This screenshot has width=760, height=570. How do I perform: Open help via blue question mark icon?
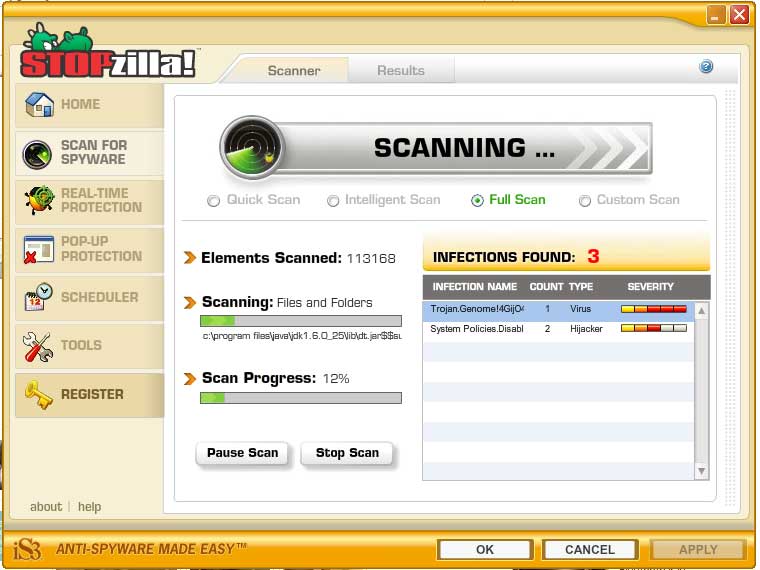[x=706, y=66]
